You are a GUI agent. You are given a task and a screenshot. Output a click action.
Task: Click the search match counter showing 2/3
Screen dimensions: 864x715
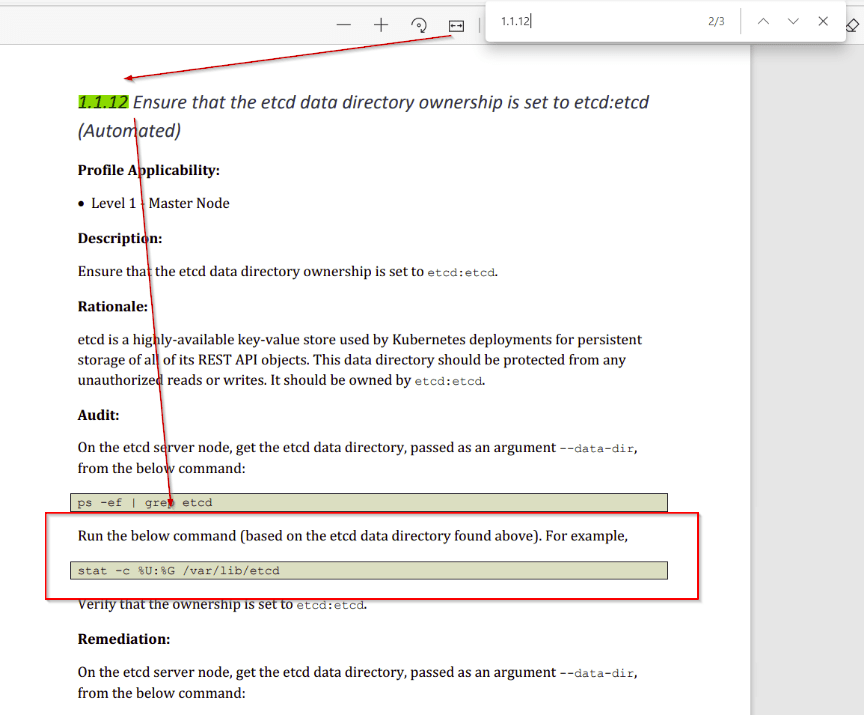pos(717,21)
